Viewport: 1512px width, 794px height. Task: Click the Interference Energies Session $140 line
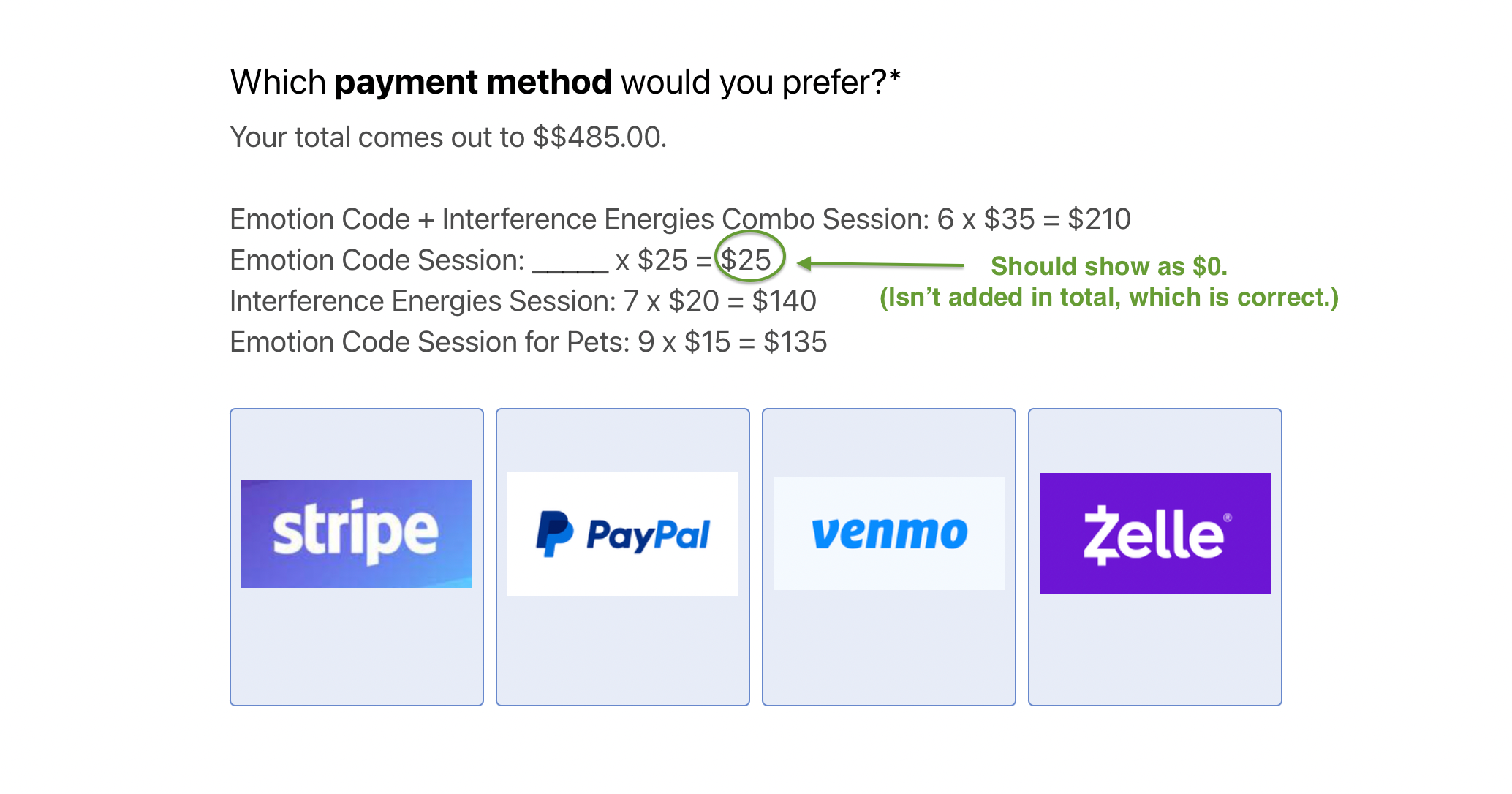pos(523,301)
